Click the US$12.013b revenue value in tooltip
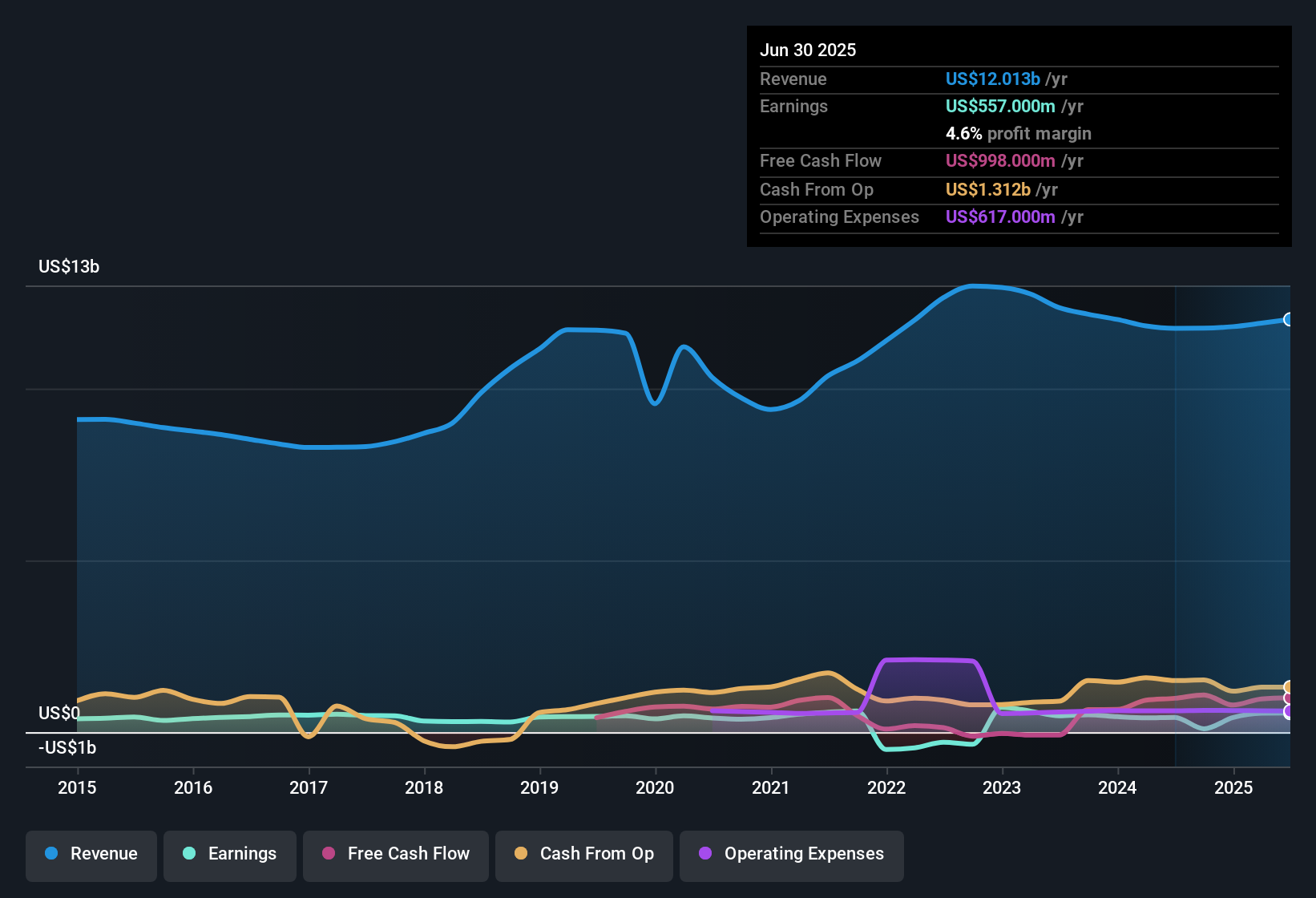 tap(993, 79)
